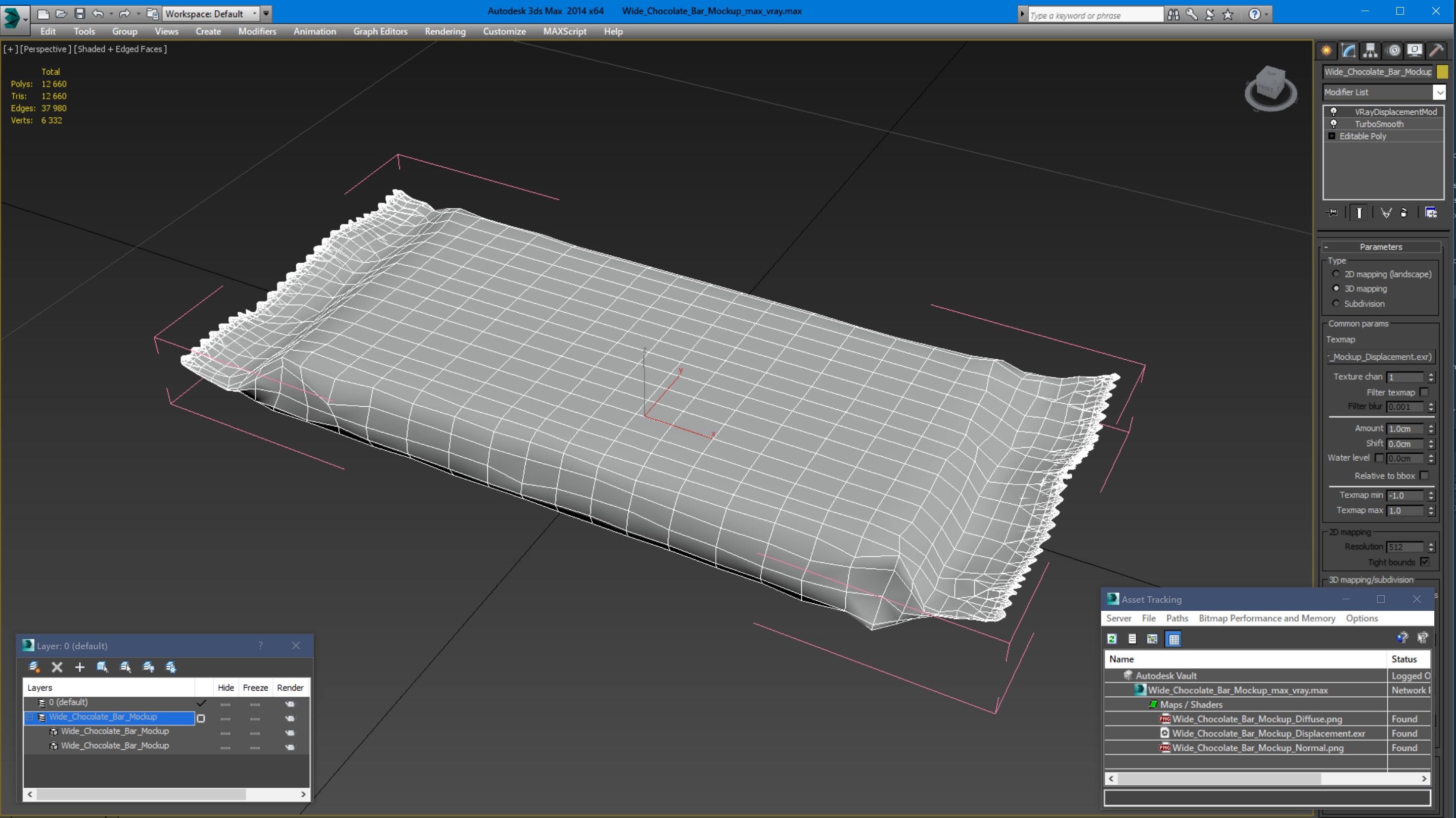This screenshot has width=1456, height=818.
Task: Click the Layer dialog horizontal scrollbar
Action: pyautogui.click(x=166, y=794)
